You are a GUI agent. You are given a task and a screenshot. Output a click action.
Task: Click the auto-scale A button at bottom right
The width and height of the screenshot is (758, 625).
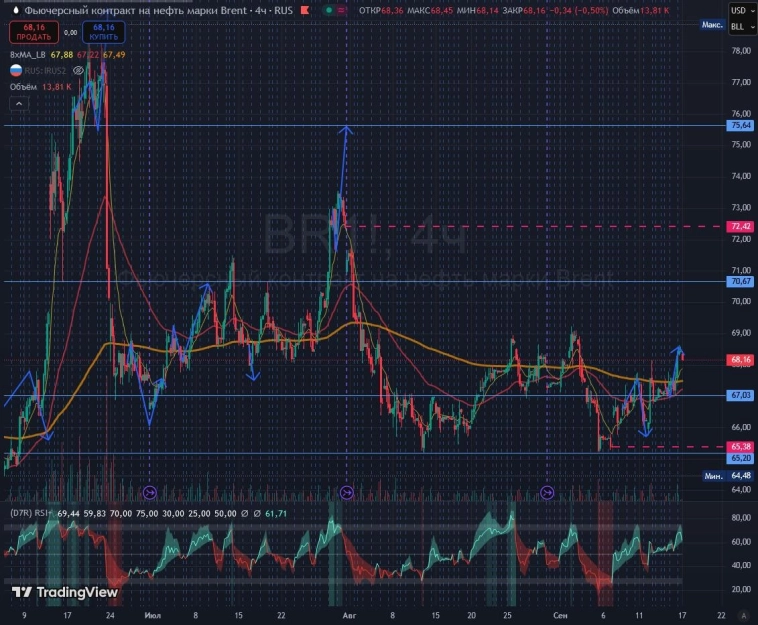742,615
